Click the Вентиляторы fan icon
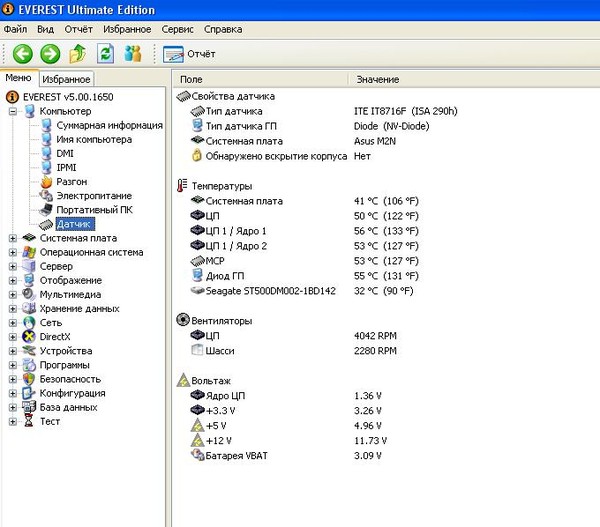Image resolution: width=600 pixels, height=527 pixels. click(183, 320)
